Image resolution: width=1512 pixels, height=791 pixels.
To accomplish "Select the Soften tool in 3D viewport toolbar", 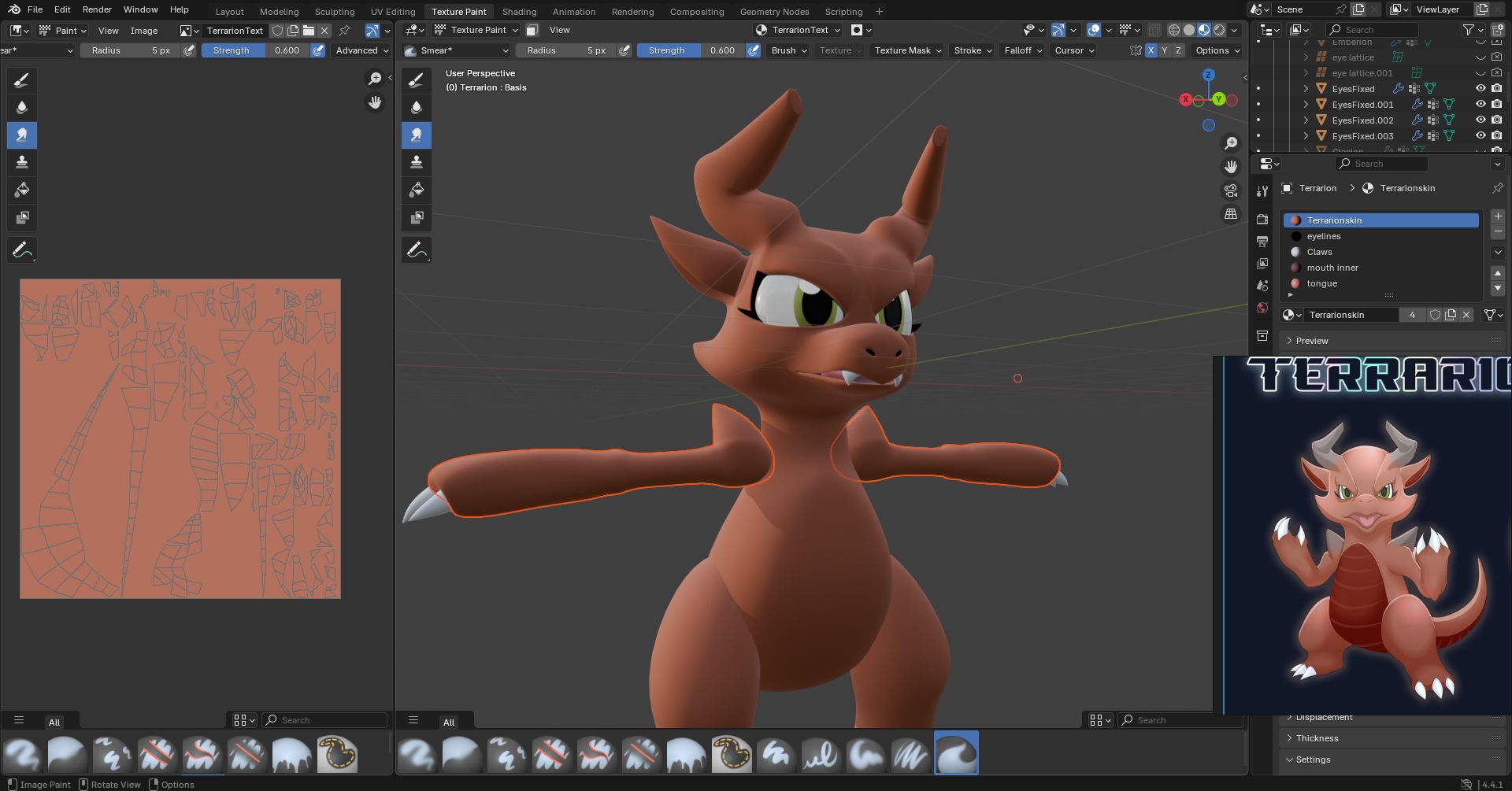I will tap(417, 107).
